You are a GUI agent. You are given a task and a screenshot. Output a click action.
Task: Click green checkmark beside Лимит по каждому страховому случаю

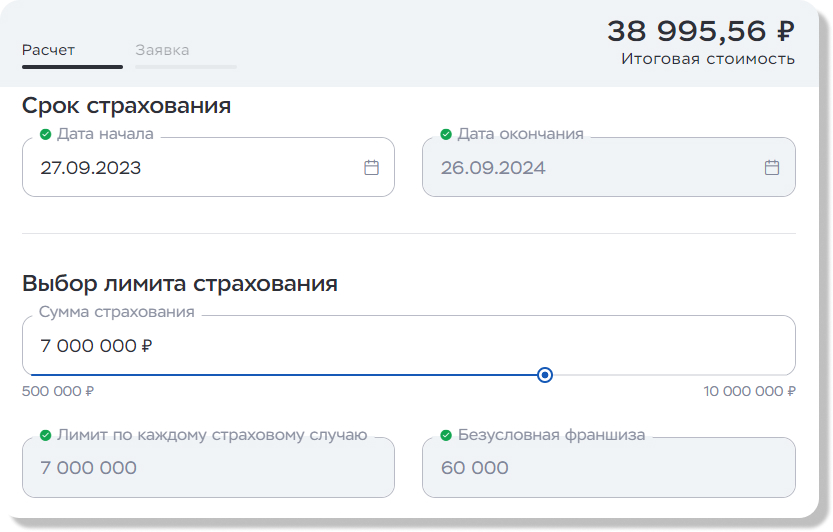tap(45, 435)
